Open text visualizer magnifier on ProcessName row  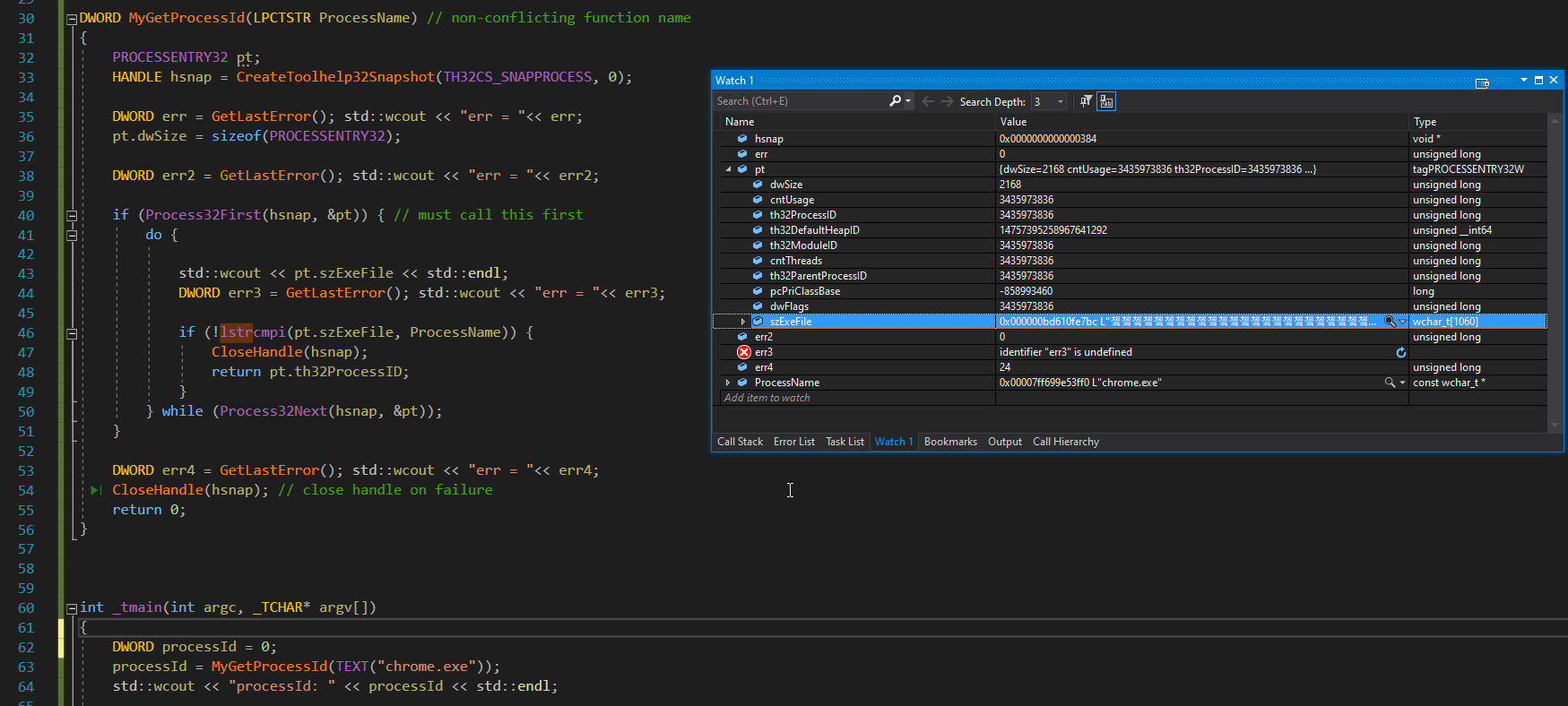1390,383
